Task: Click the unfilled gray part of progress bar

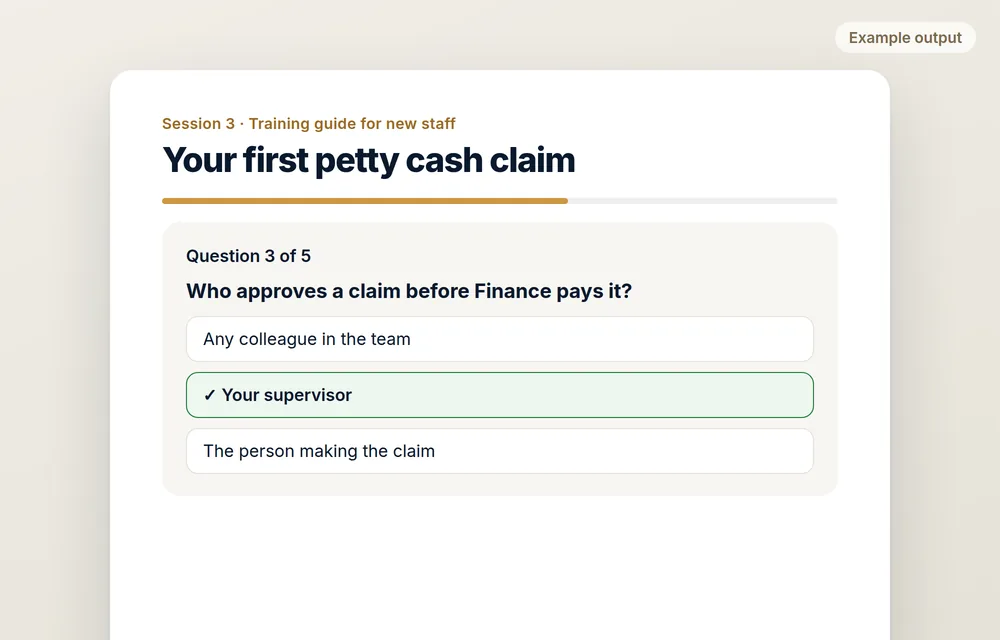Action: pyautogui.click(x=702, y=201)
